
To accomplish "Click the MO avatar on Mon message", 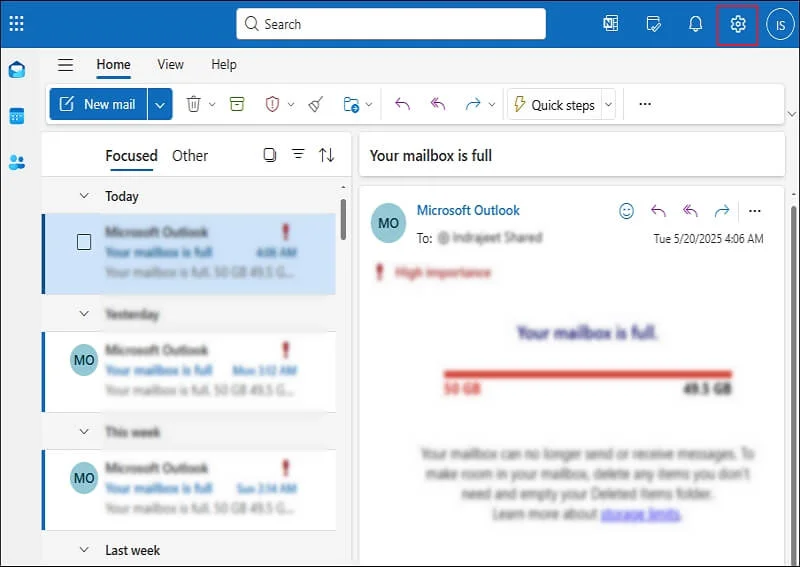I will pyautogui.click(x=84, y=360).
